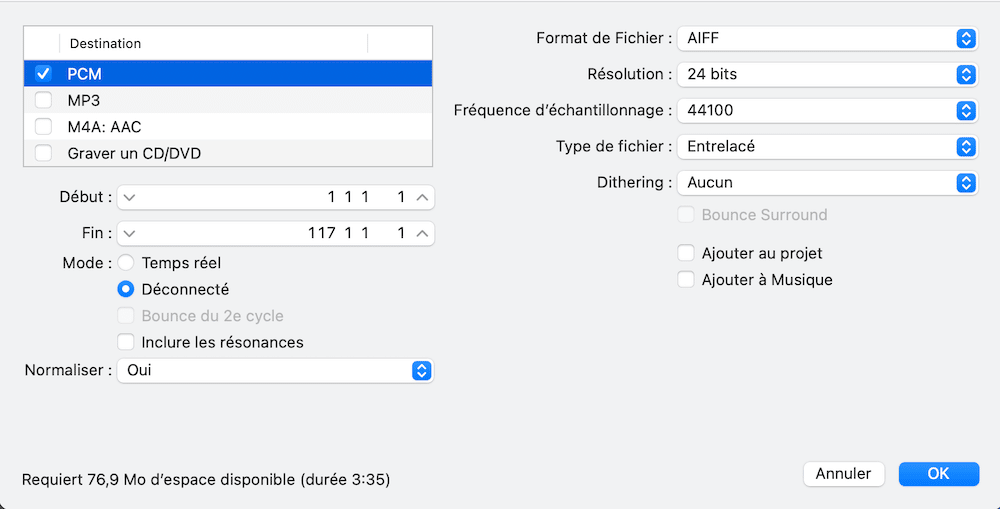Check the Graver un CD/DVD option
Image resolution: width=1000 pixels, height=509 pixels.
(43, 154)
